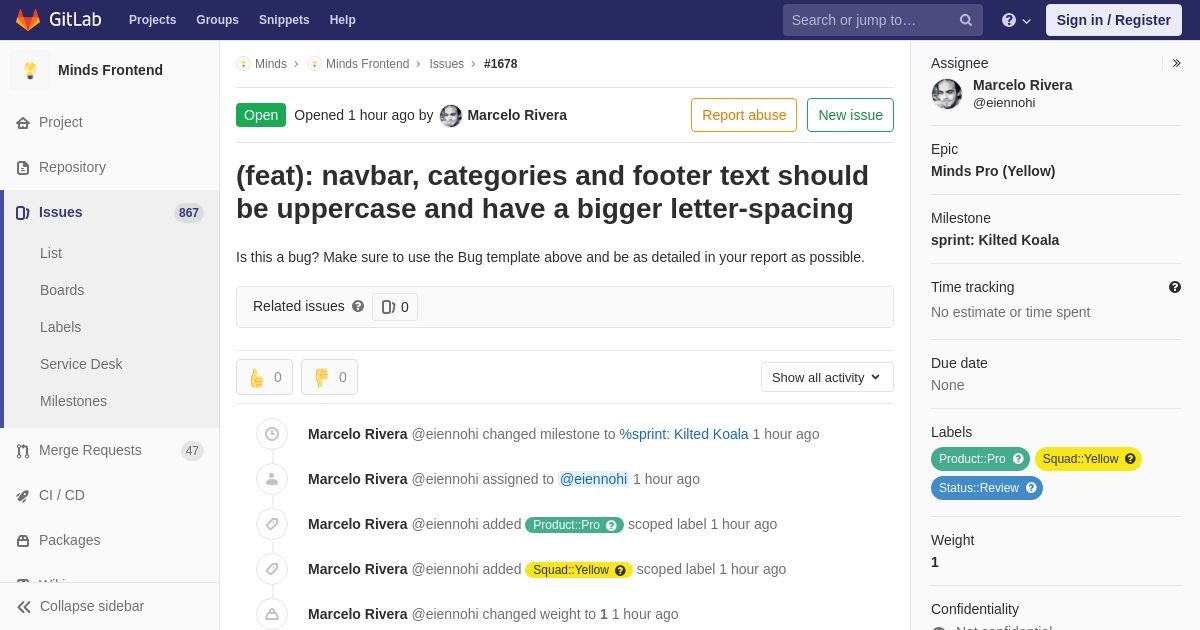
Task: Click sprint: Kilted Koala milestone in sidebar
Action: [995, 240]
